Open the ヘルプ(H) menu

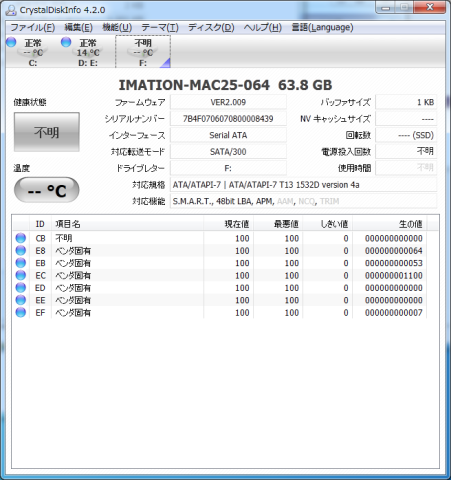pyautogui.click(x=263, y=27)
